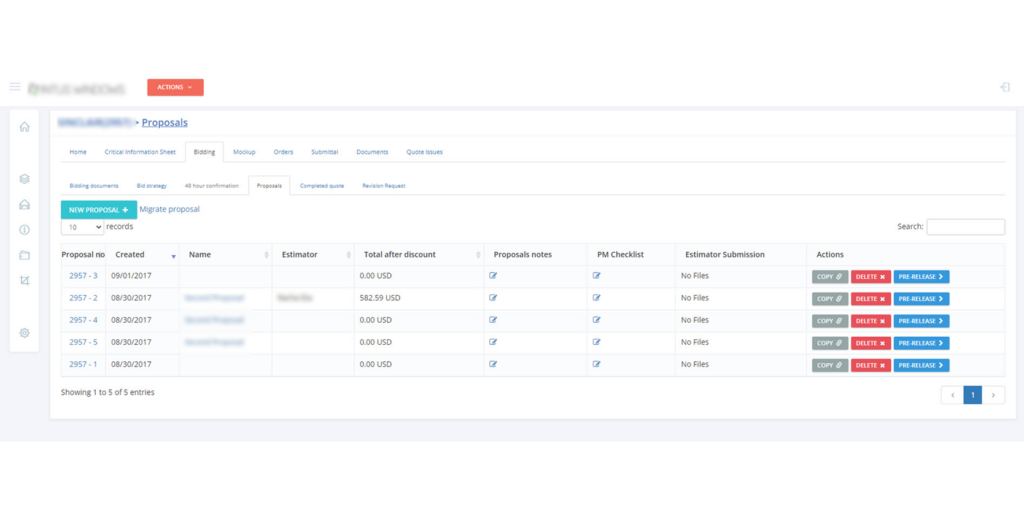Open settings gear in left sidebar

[24, 333]
